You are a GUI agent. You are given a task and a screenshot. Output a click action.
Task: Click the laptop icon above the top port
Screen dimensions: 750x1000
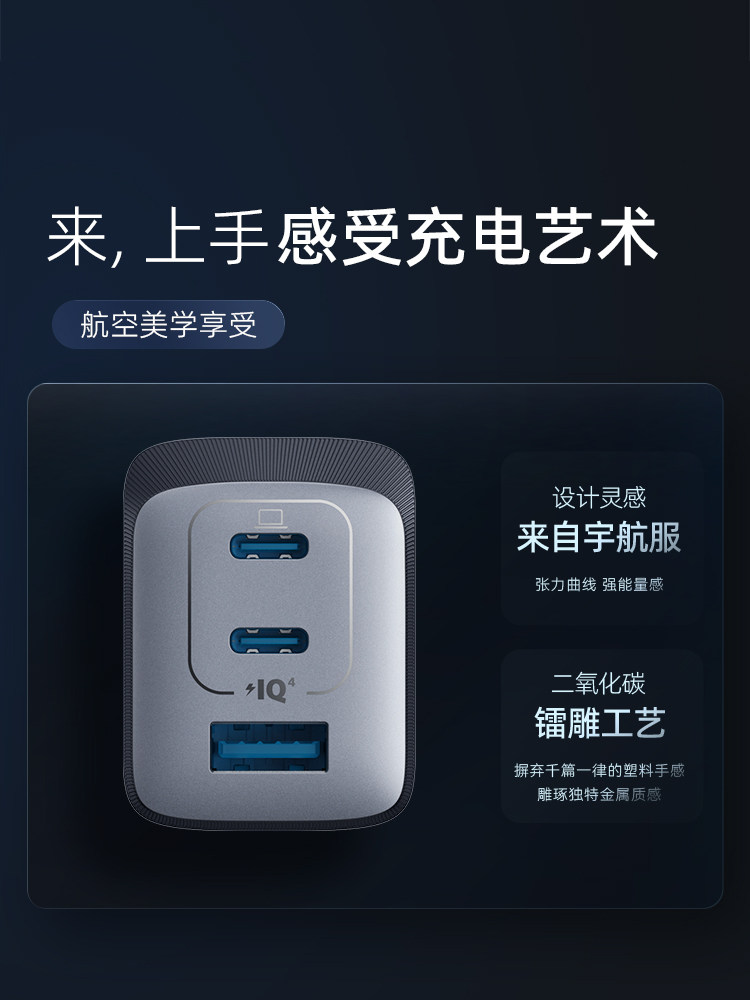pyautogui.click(x=270, y=518)
